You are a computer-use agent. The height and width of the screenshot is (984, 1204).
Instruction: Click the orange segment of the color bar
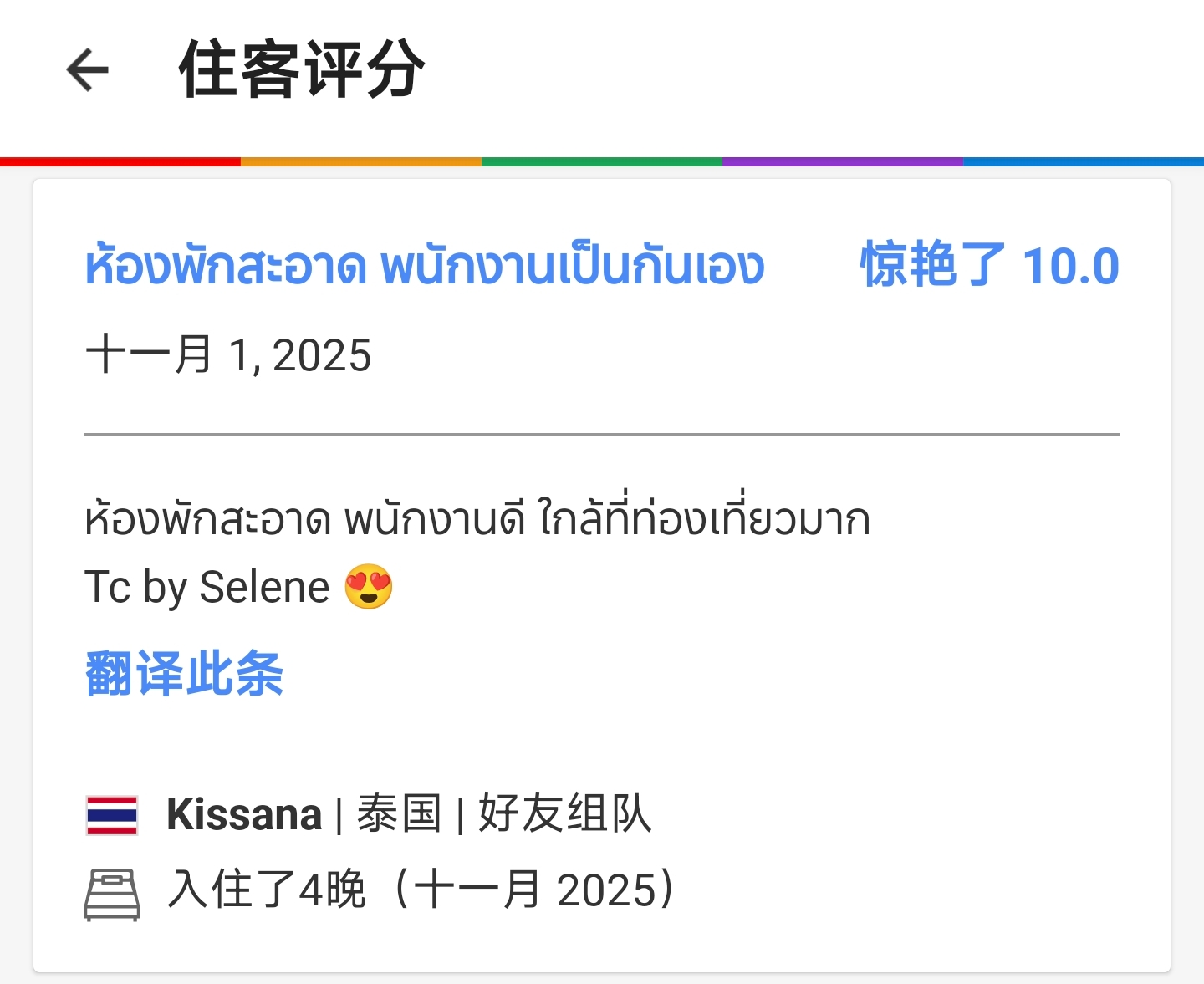(x=361, y=161)
